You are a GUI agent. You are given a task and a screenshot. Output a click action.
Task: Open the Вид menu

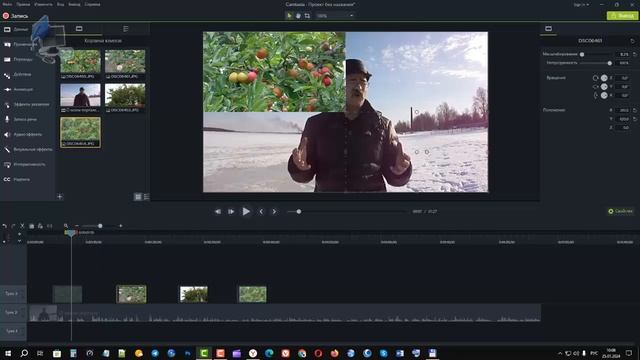(x=60, y=4)
